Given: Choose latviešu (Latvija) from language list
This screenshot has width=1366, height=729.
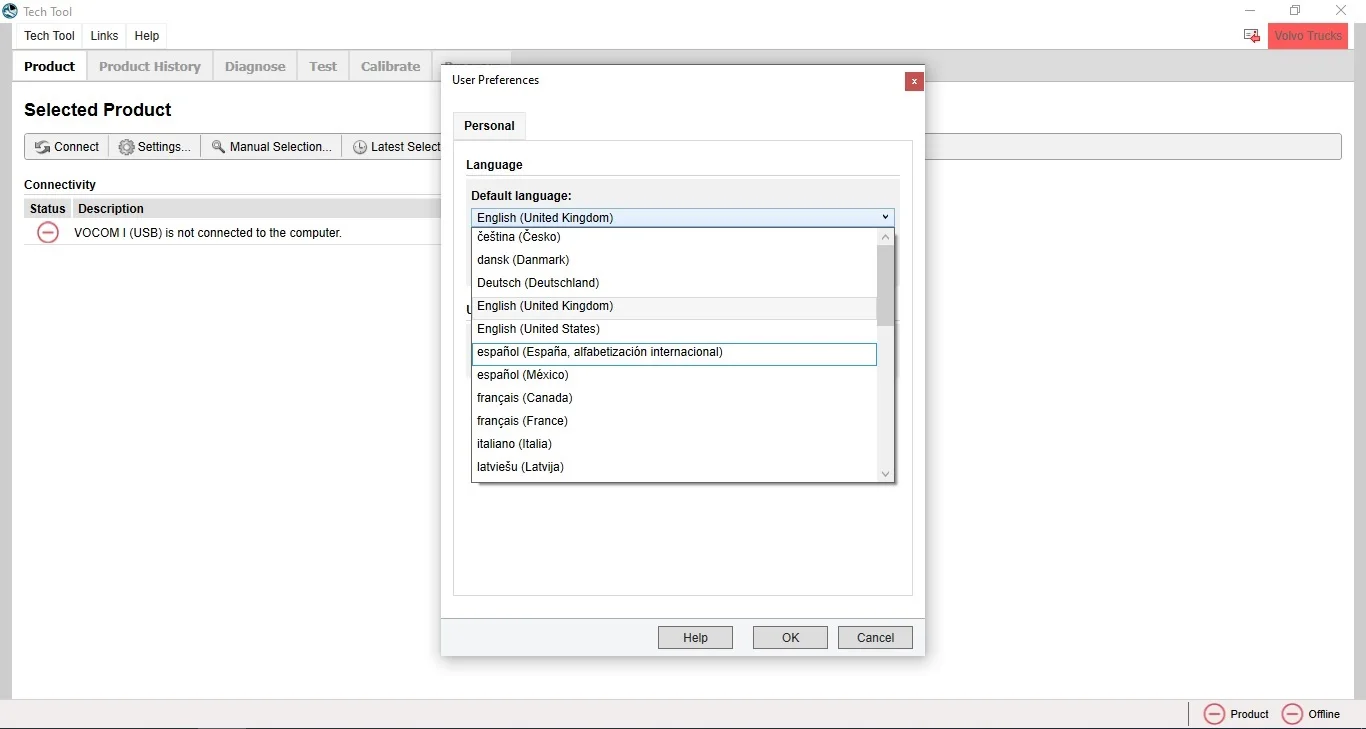Looking at the screenshot, I should pyautogui.click(x=674, y=467).
